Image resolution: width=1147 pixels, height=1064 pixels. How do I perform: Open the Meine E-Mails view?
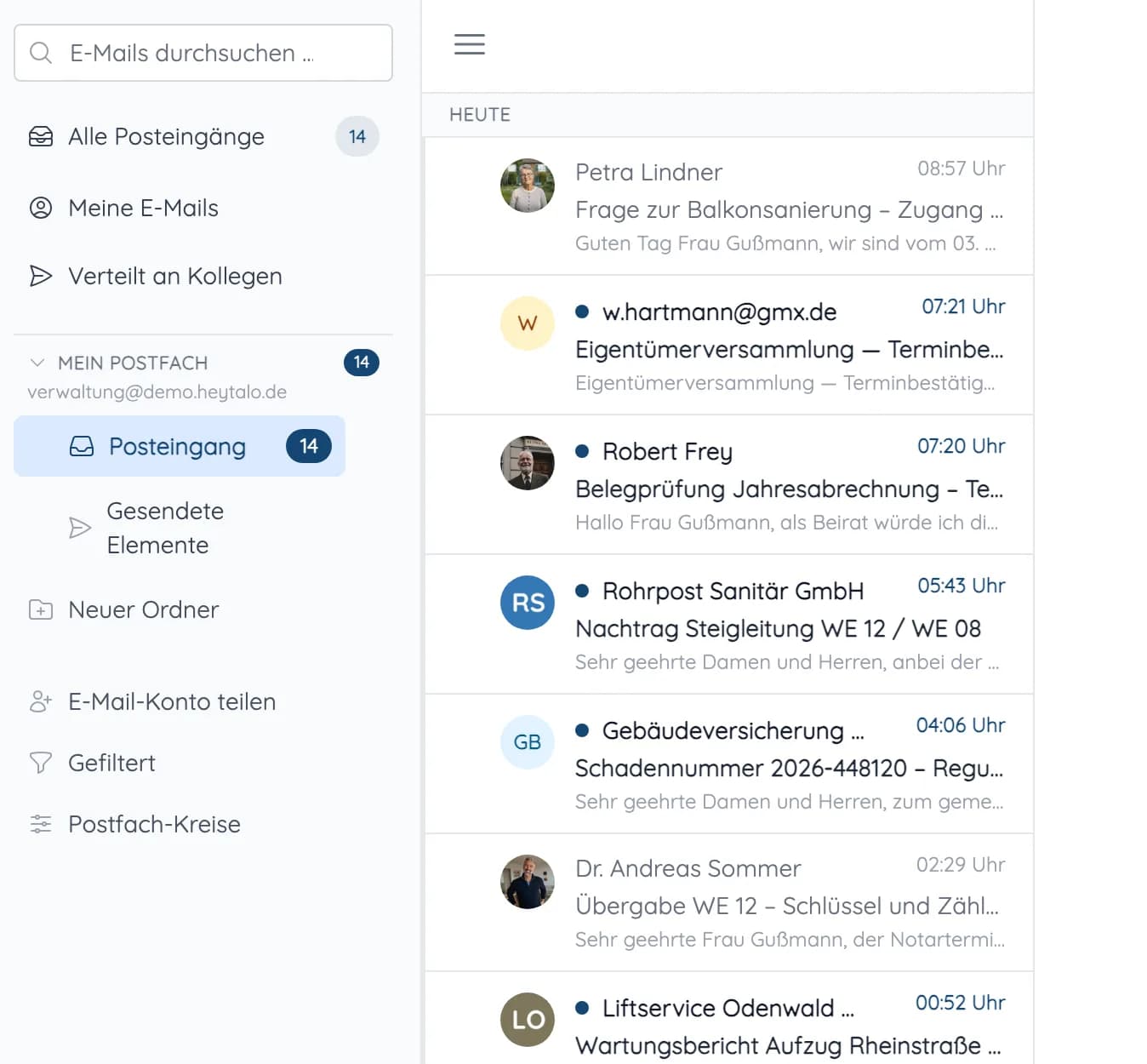coord(203,208)
